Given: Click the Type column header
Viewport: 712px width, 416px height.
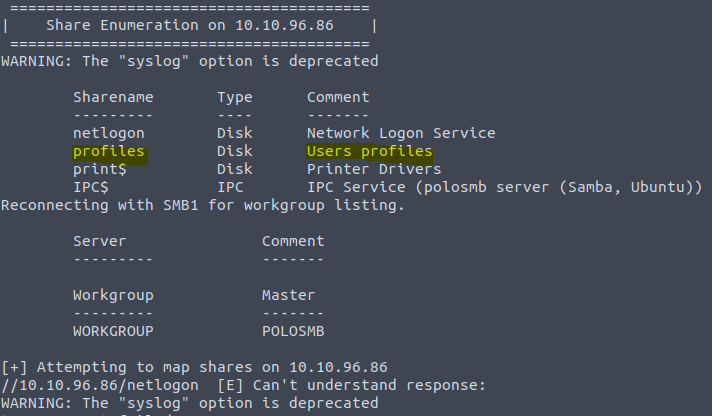Looking at the screenshot, I should [234, 98].
